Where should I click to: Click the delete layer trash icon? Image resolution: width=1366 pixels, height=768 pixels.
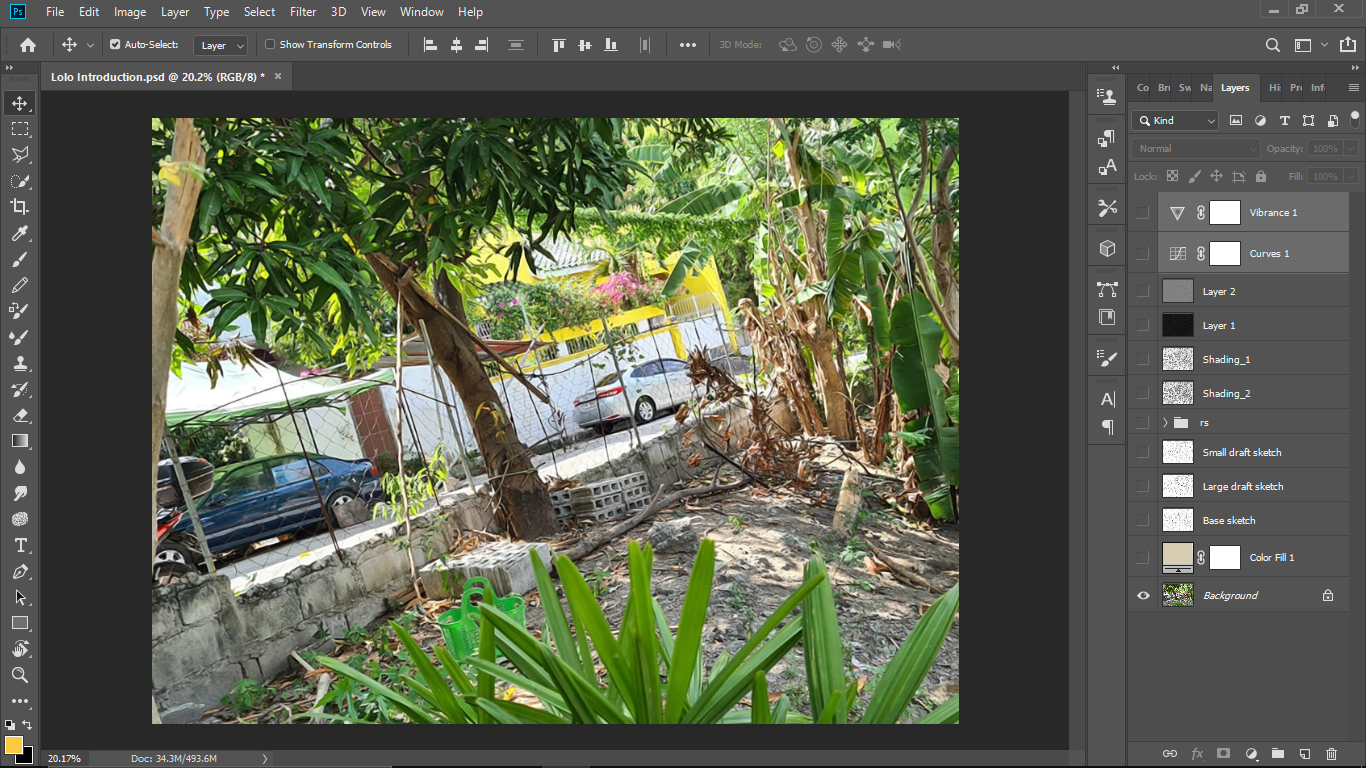point(1331,753)
